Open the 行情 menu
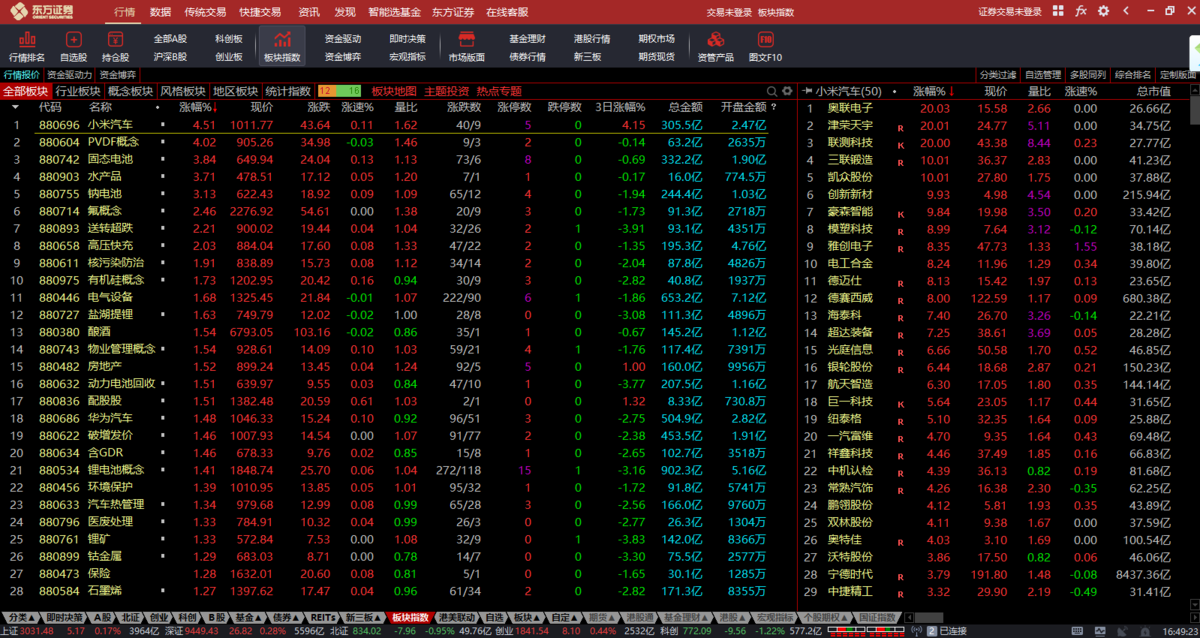The image size is (1200, 638). 124,12
